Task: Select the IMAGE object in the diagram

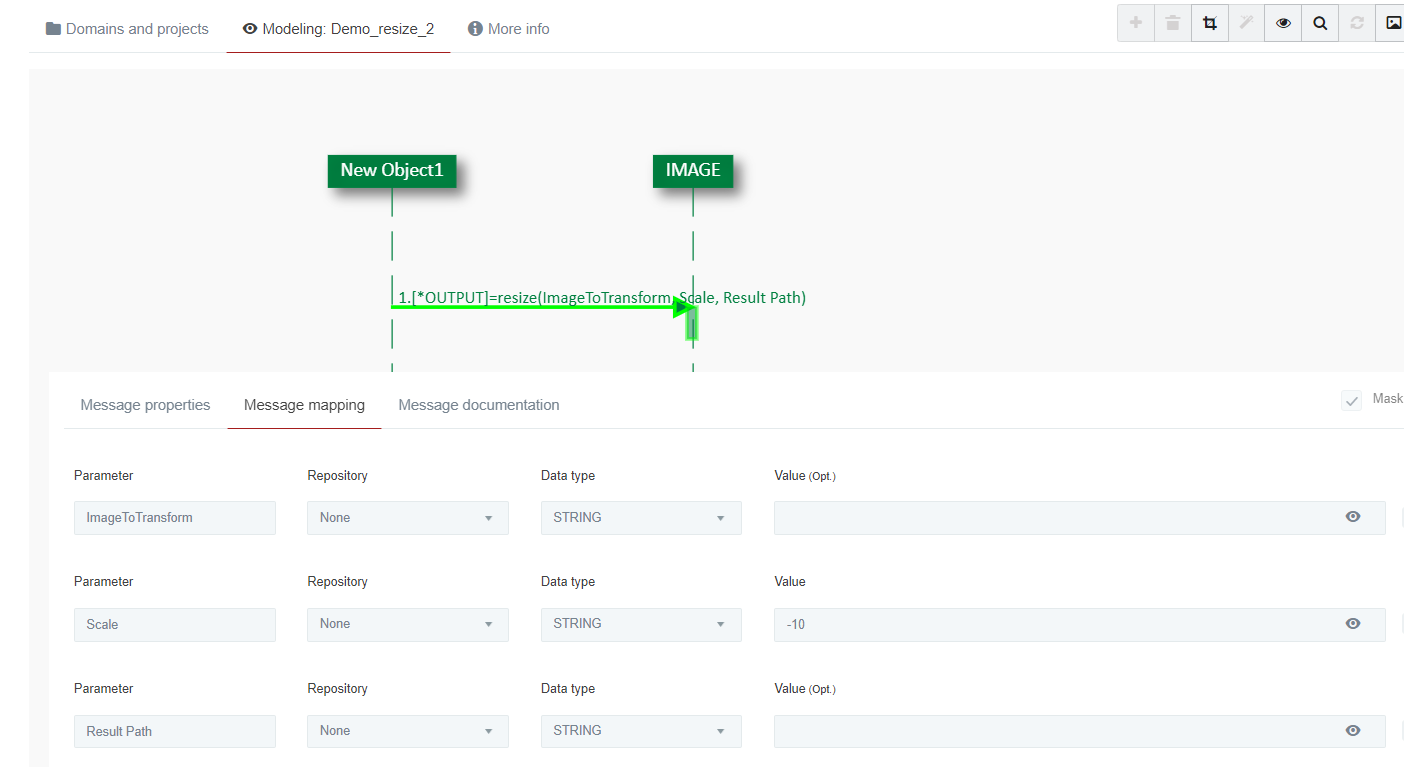Action: (x=693, y=170)
